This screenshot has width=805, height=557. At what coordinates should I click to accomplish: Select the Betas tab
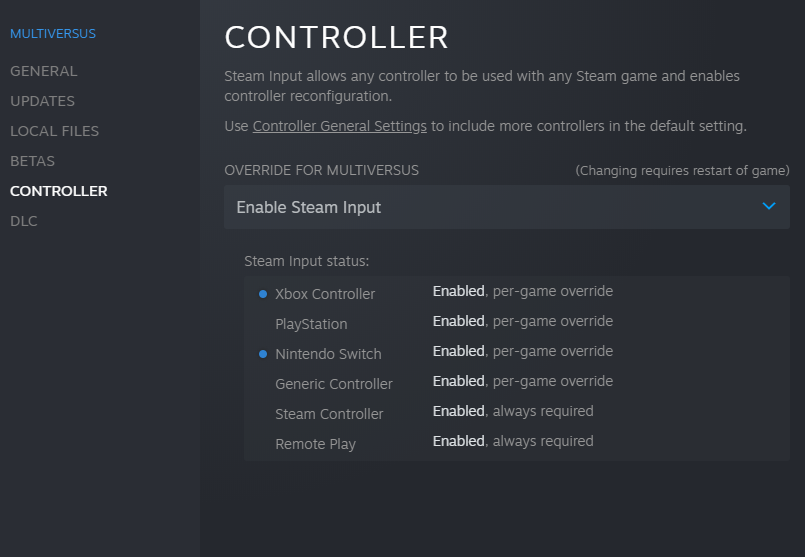pos(32,161)
